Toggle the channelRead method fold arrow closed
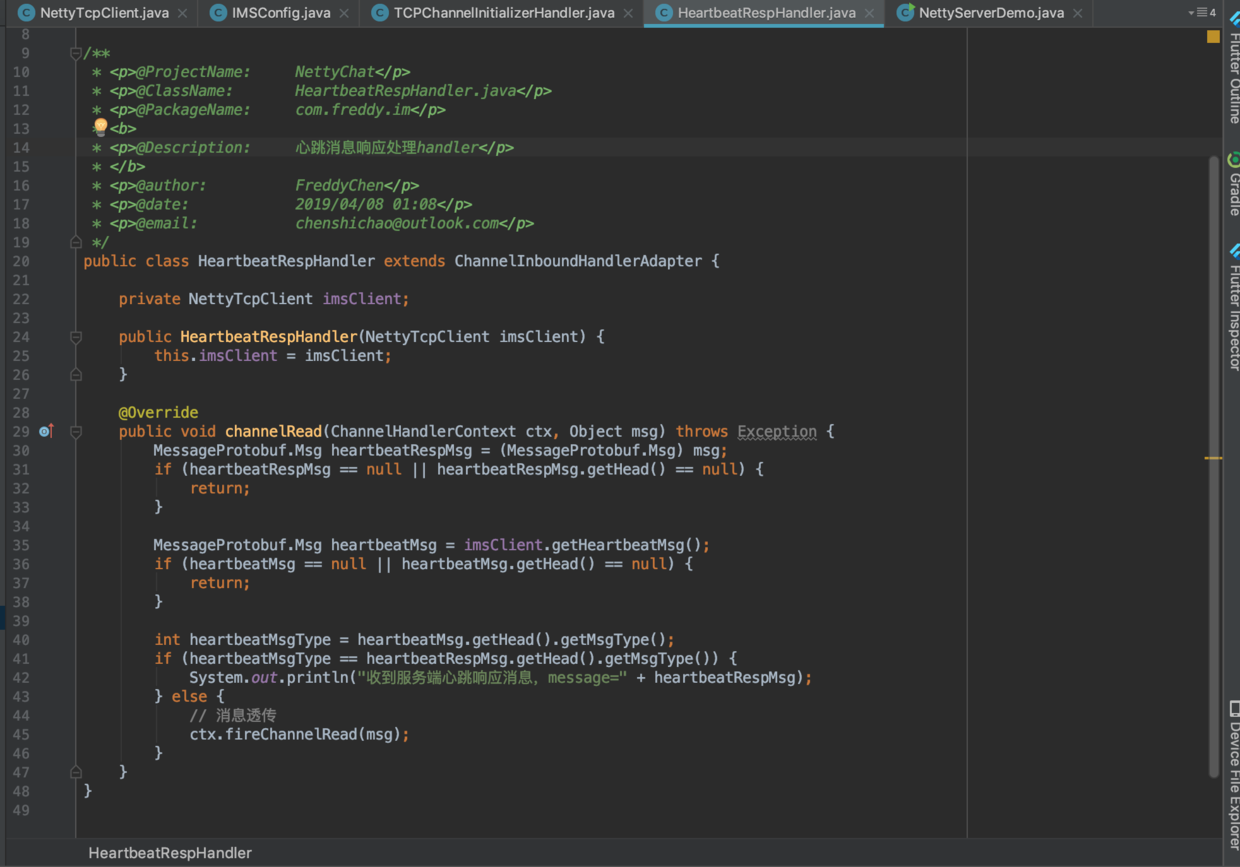 pos(76,431)
